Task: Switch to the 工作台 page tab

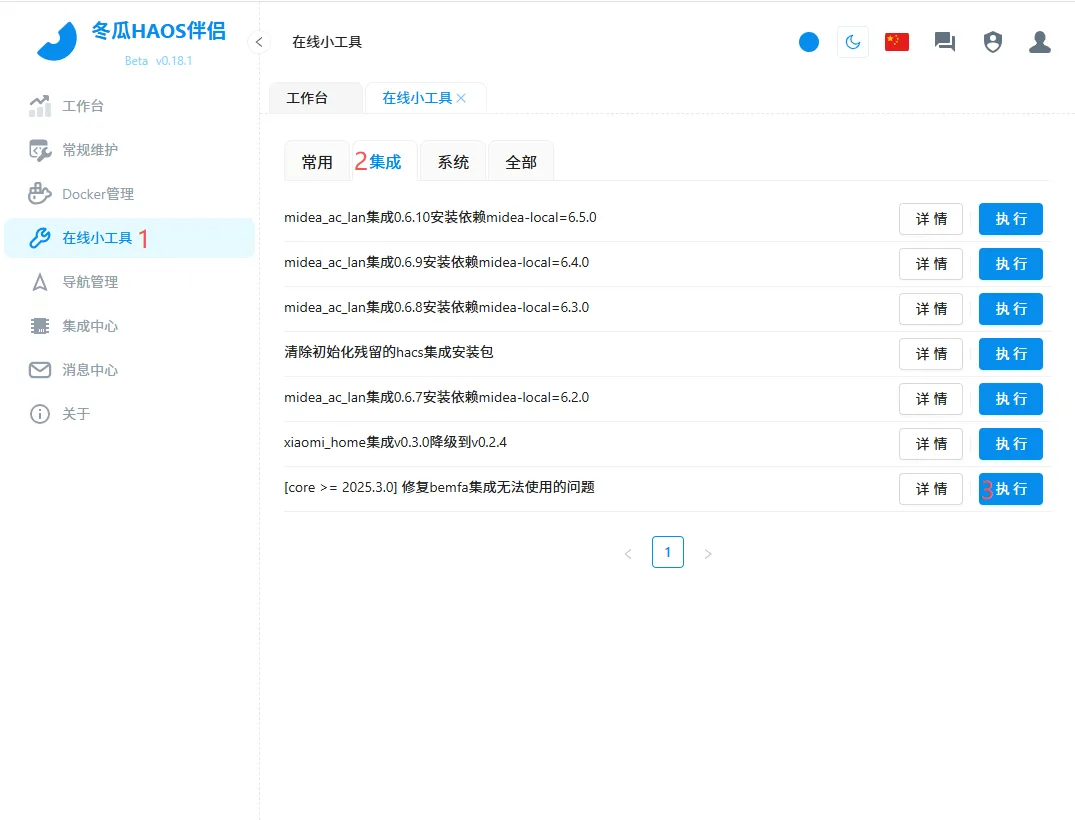Action: point(316,98)
